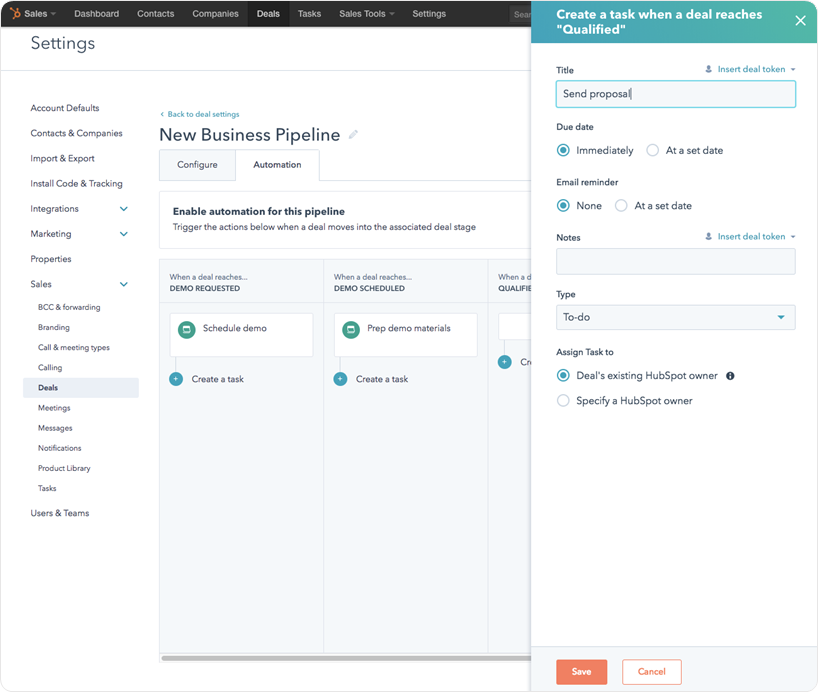Select Deal's existing HubSpot owner option

(x=563, y=375)
